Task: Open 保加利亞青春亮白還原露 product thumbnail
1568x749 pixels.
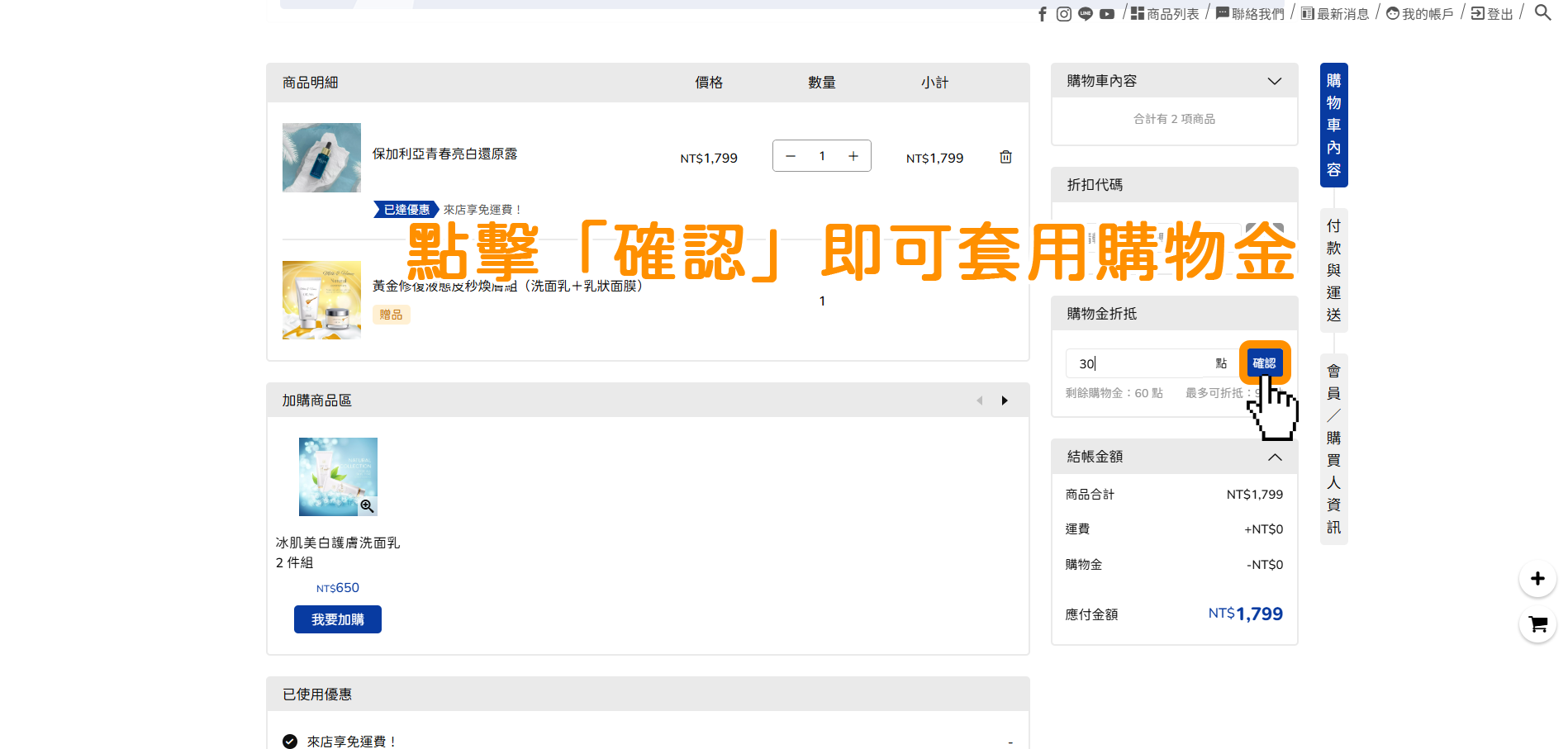Action: 321,158
